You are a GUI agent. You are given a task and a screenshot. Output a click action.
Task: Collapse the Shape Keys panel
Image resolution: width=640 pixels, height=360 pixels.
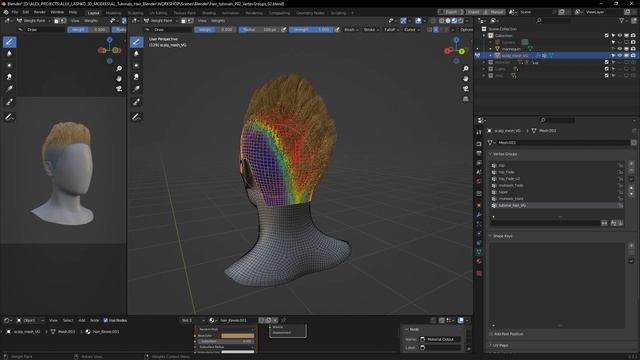pos(502,236)
